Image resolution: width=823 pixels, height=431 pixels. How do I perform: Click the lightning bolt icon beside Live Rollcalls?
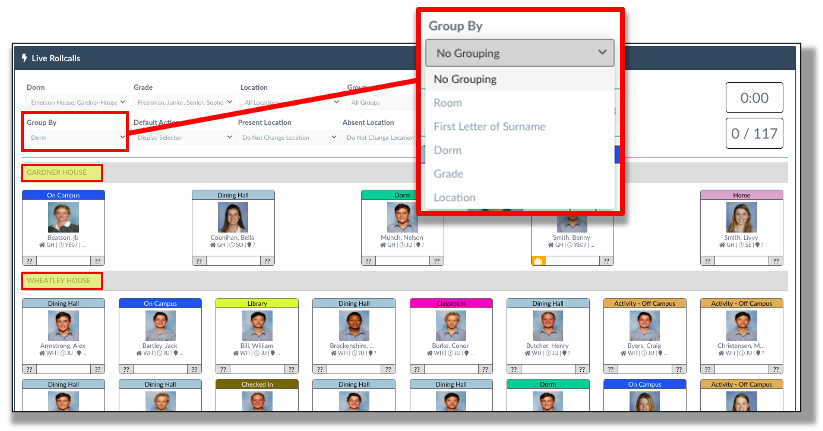[24, 58]
